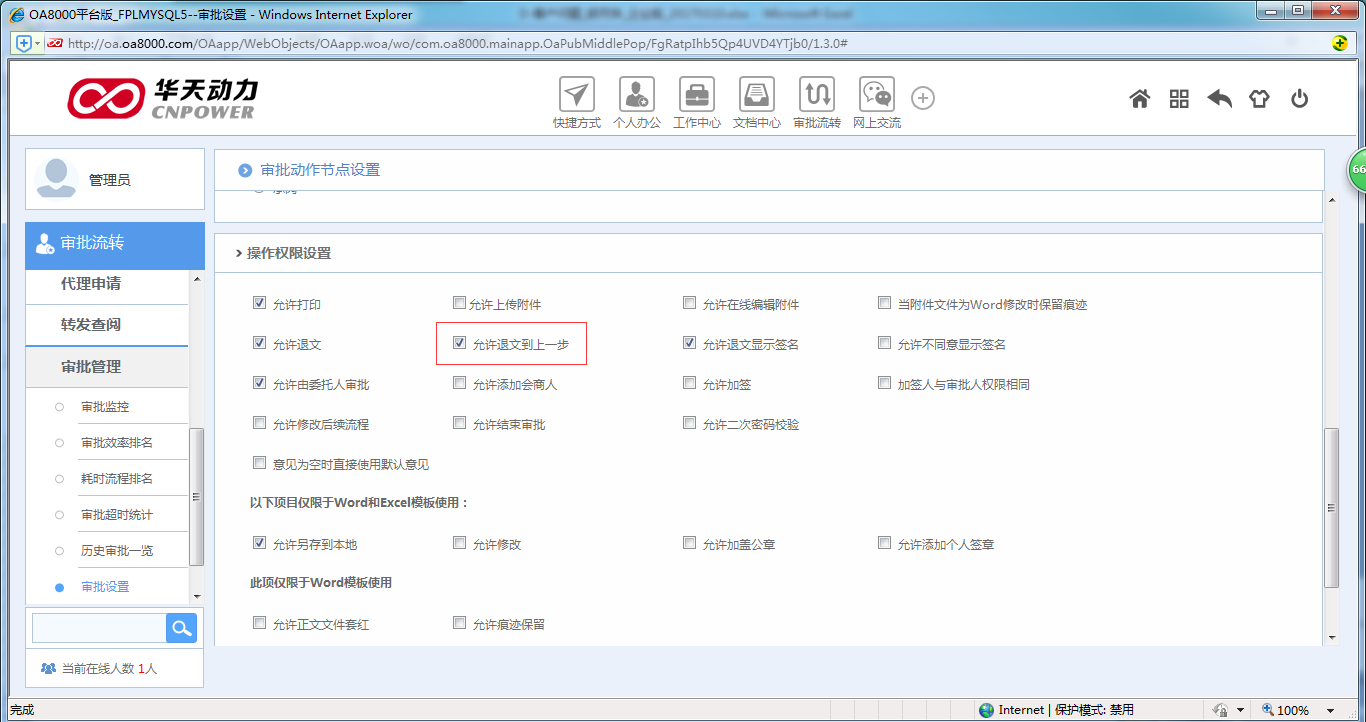The image size is (1366, 722).
Task: Click the sidebar menu scrollbar thumb
Action: click(x=197, y=497)
